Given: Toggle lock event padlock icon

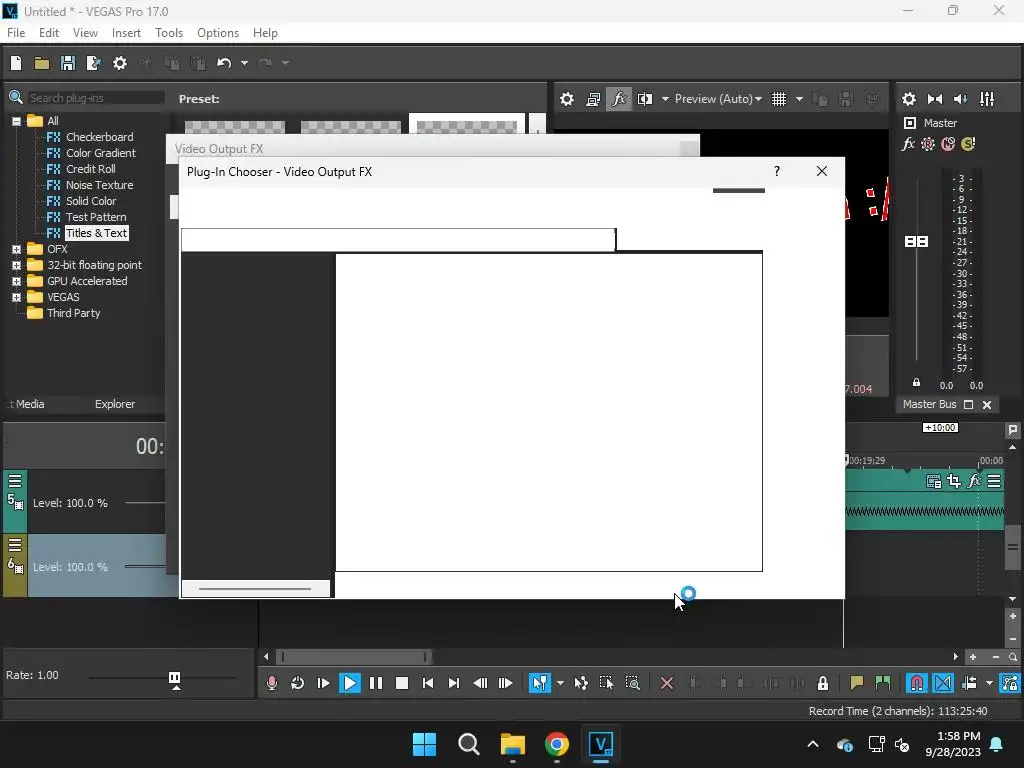Looking at the screenshot, I should pos(823,683).
